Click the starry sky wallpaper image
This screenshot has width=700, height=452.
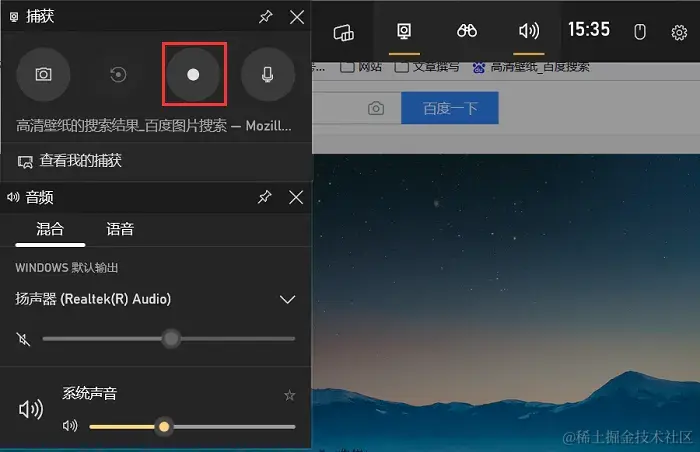pos(506,301)
